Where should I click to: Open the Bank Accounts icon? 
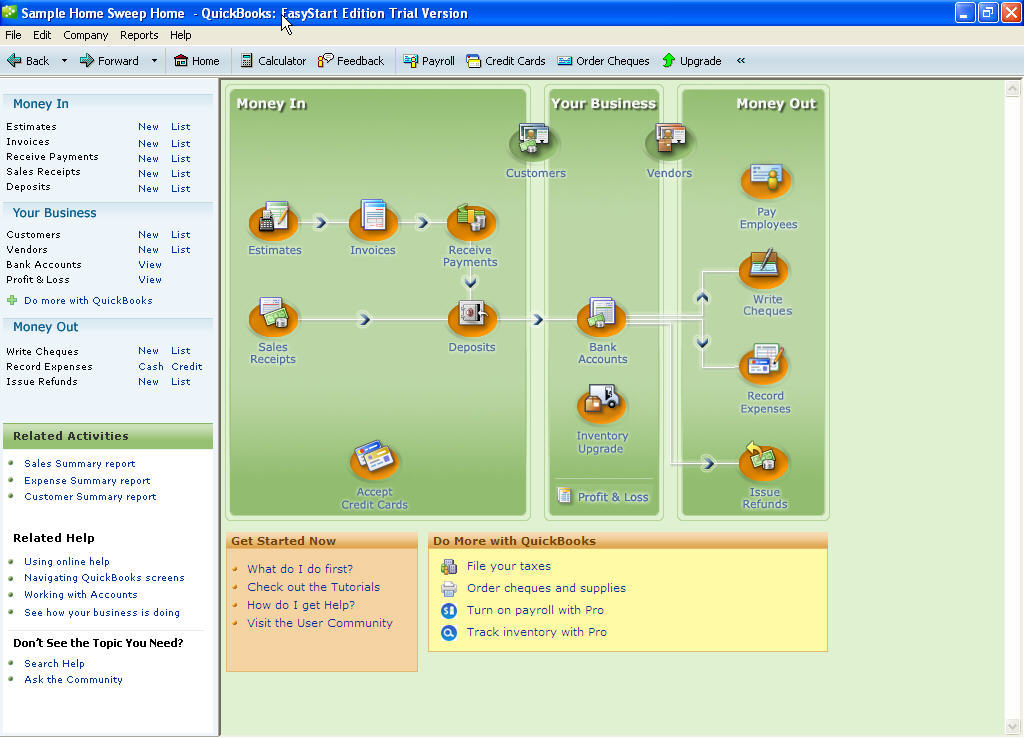click(602, 317)
